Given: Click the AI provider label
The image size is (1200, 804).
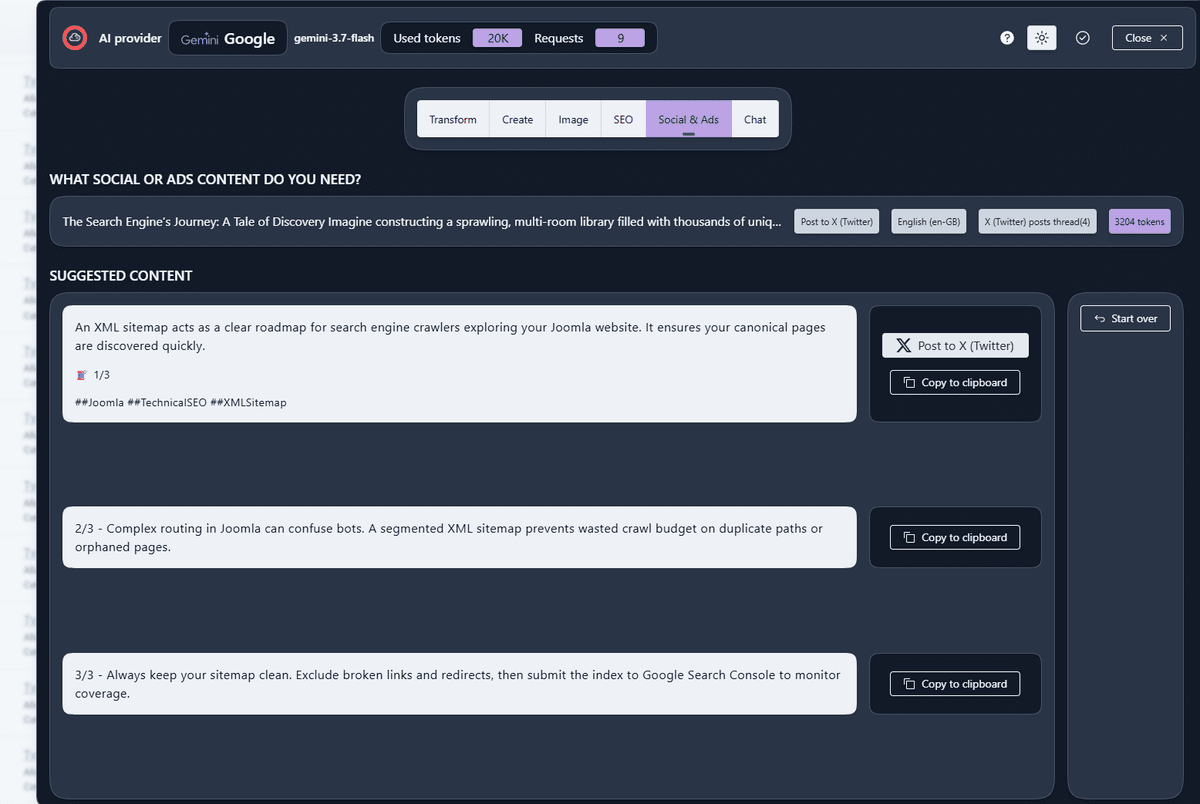Looking at the screenshot, I should (130, 38).
